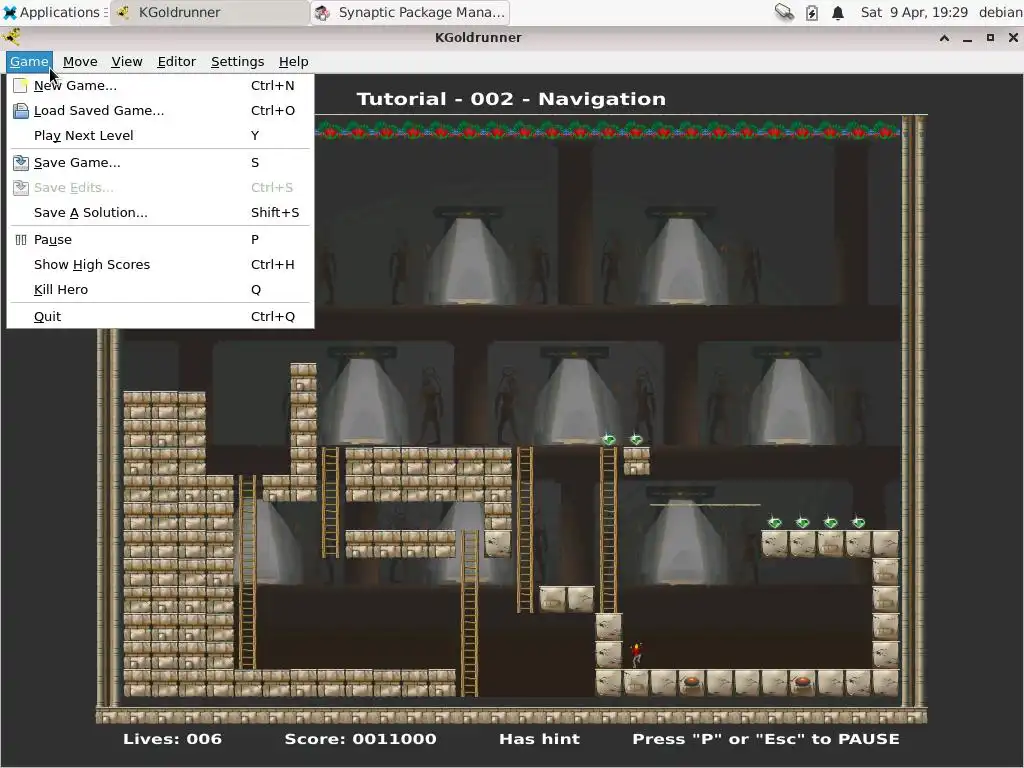The height and width of the screenshot is (768, 1024).
Task: Click the New Game document icon
Action: pos(21,86)
